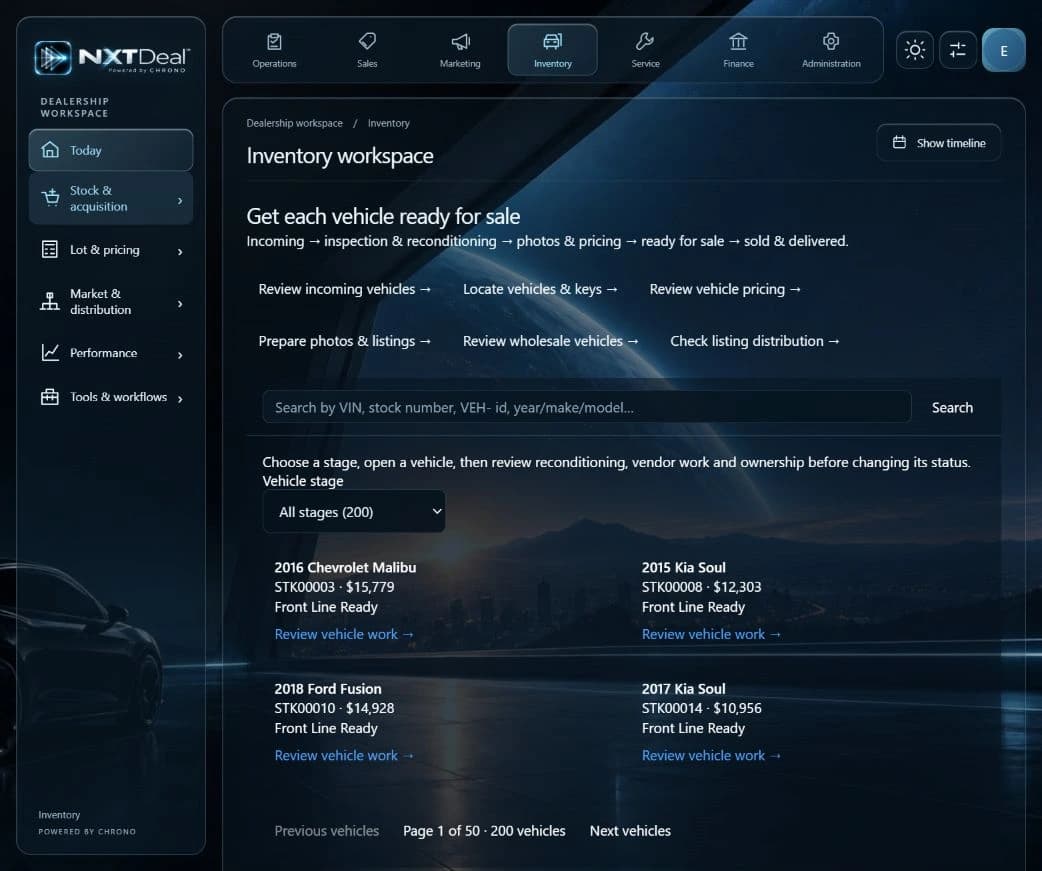Image resolution: width=1042 pixels, height=871 pixels.
Task: Click the calendar icon on Show timeline
Action: tap(899, 142)
